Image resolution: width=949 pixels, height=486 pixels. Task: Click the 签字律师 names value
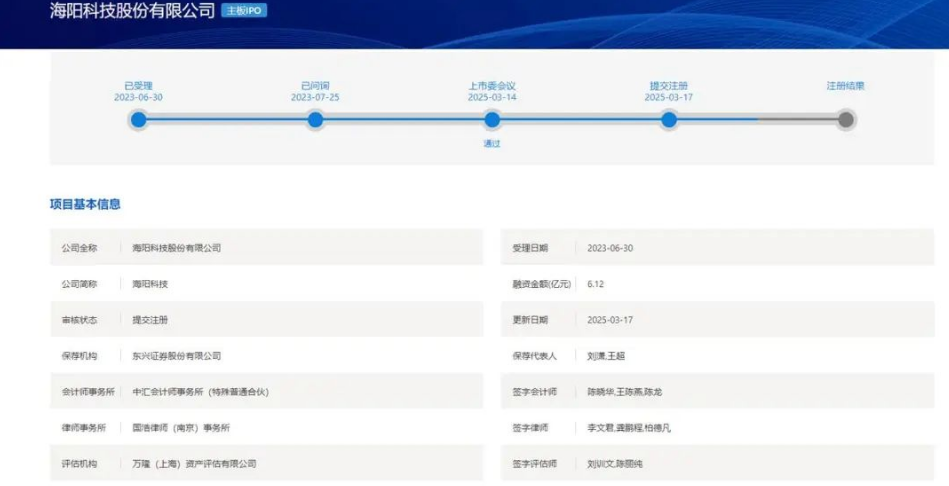[629, 428]
